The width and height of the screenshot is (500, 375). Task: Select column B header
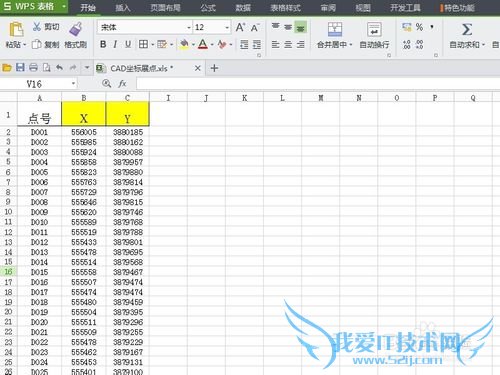(x=84, y=98)
